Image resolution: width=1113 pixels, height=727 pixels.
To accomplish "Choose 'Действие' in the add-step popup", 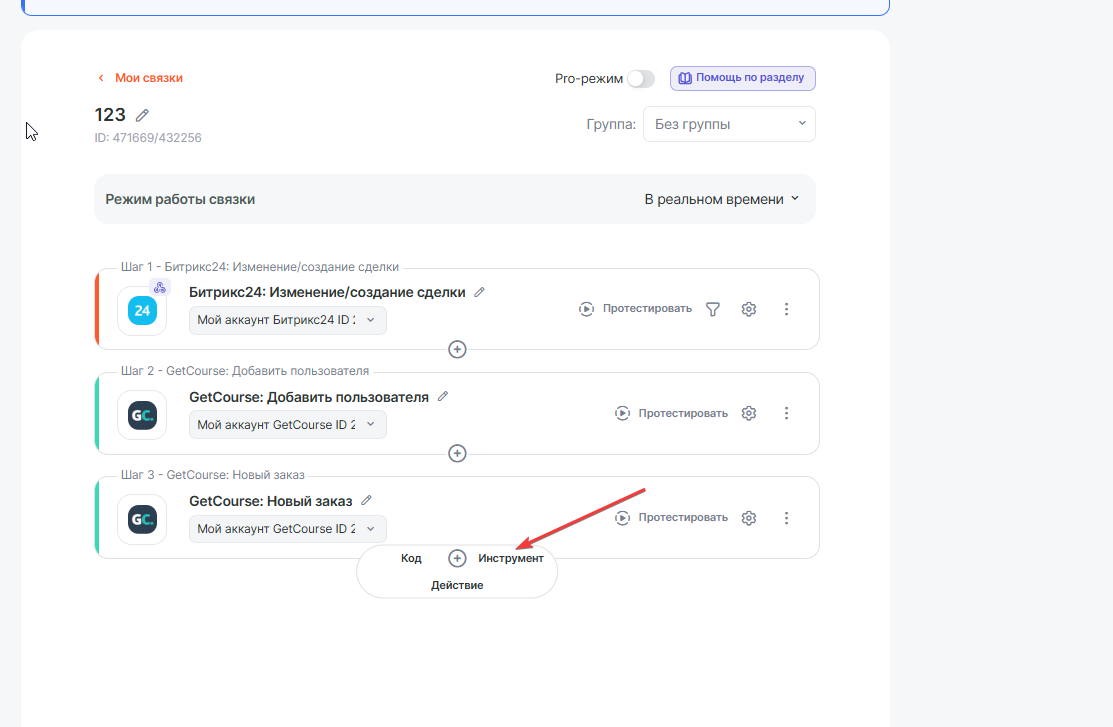I will [457, 585].
